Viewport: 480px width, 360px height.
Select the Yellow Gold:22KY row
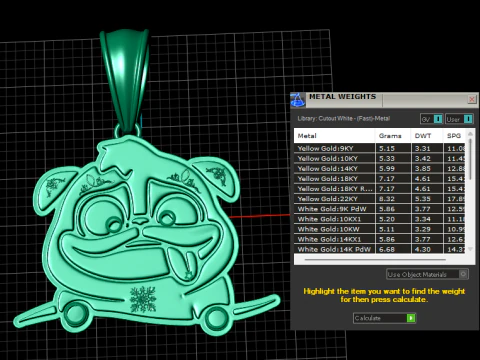tap(379, 199)
